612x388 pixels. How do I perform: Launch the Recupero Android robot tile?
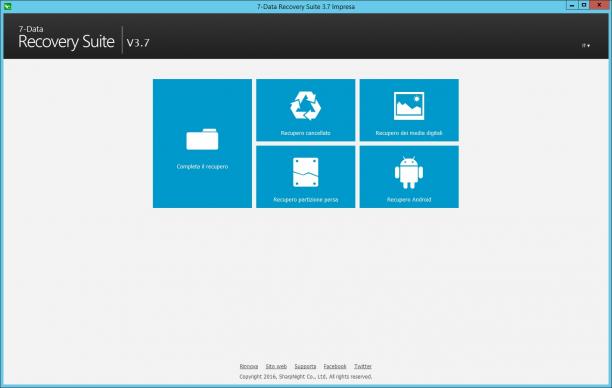coord(409,177)
